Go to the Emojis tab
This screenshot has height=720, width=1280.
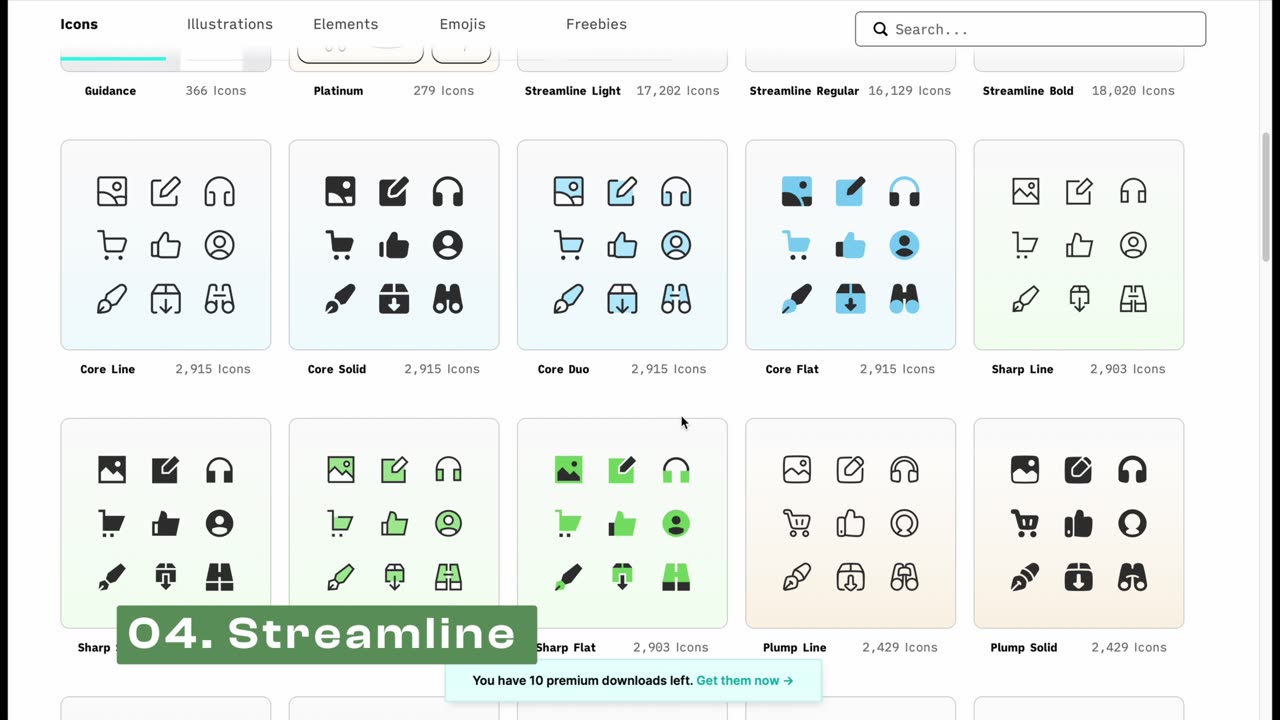tap(462, 24)
